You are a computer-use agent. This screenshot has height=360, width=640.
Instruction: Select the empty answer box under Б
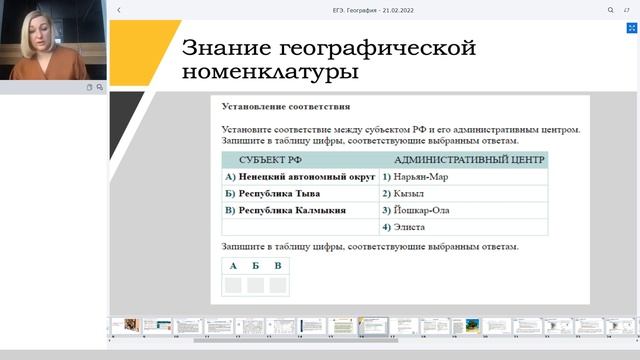256,285
